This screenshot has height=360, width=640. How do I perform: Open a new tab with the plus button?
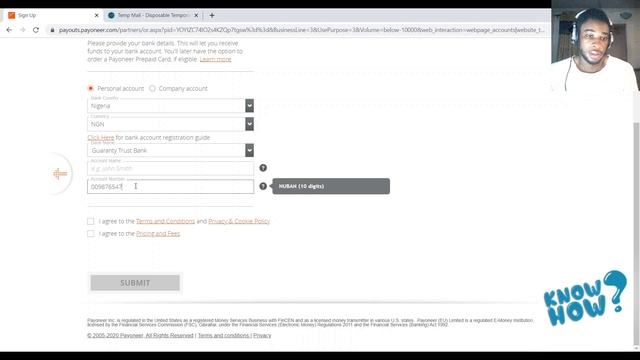point(212,15)
